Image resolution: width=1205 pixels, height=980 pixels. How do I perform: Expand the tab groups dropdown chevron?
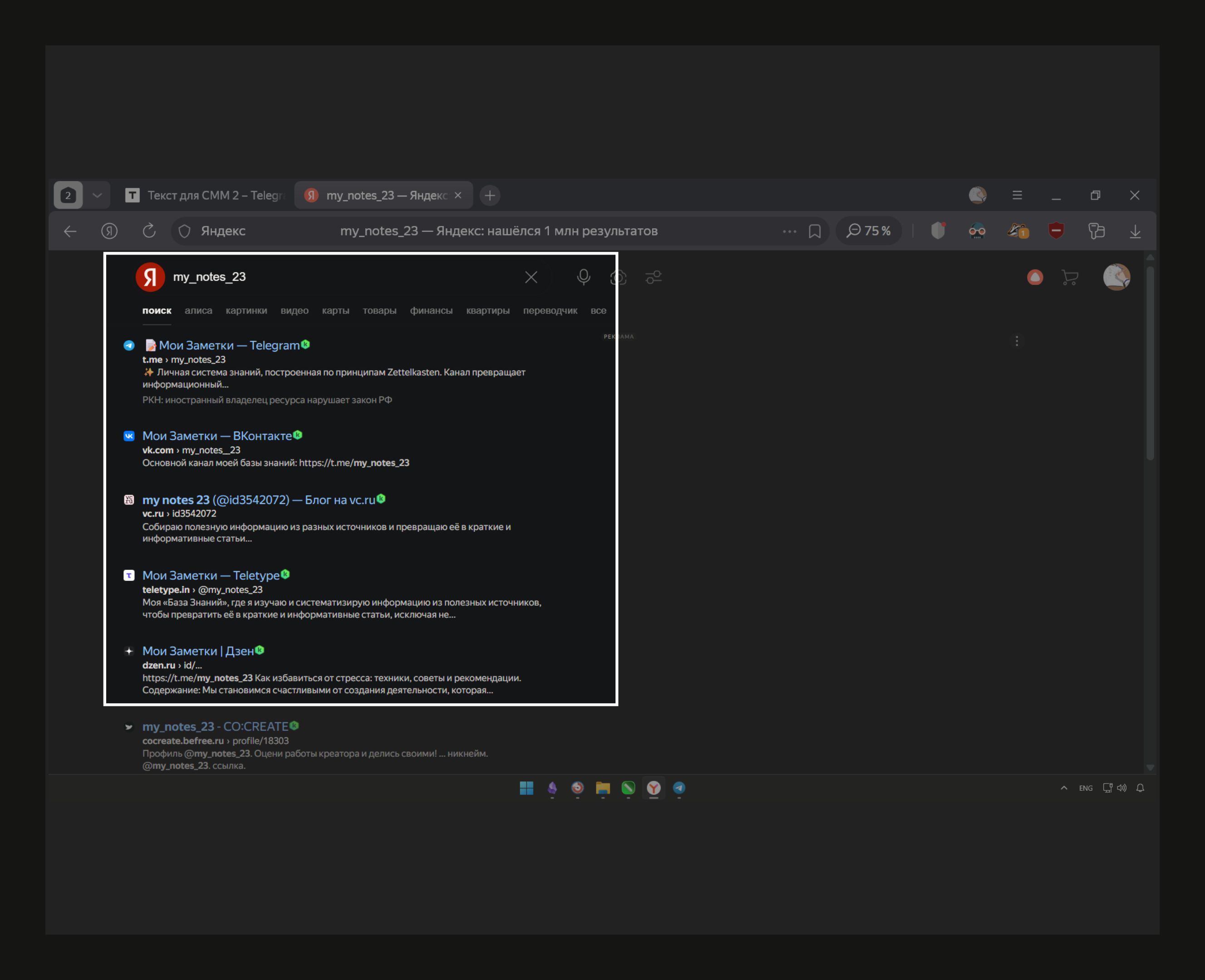(x=97, y=196)
